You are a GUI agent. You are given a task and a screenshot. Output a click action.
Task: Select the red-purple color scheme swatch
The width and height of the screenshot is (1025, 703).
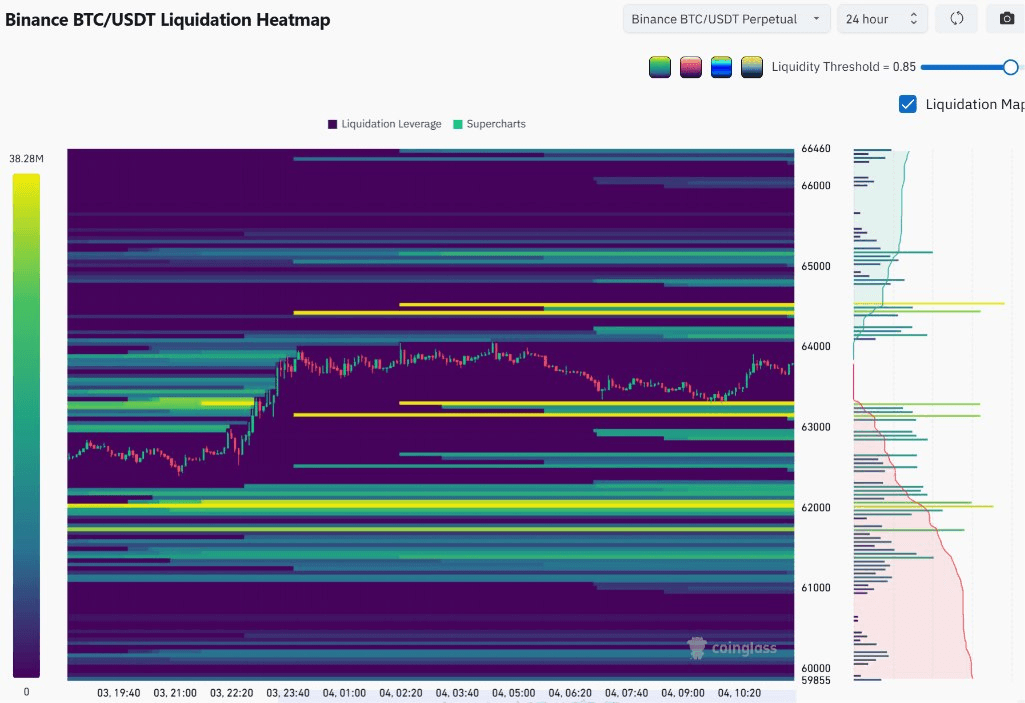point(690,67)
